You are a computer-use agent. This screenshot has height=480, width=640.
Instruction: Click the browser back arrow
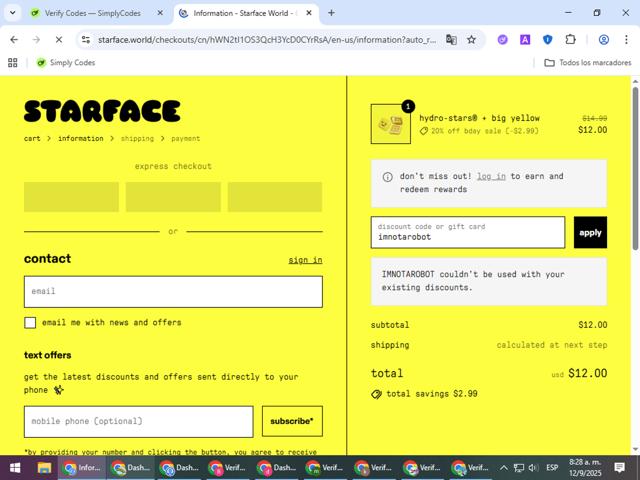pos(14,40)
